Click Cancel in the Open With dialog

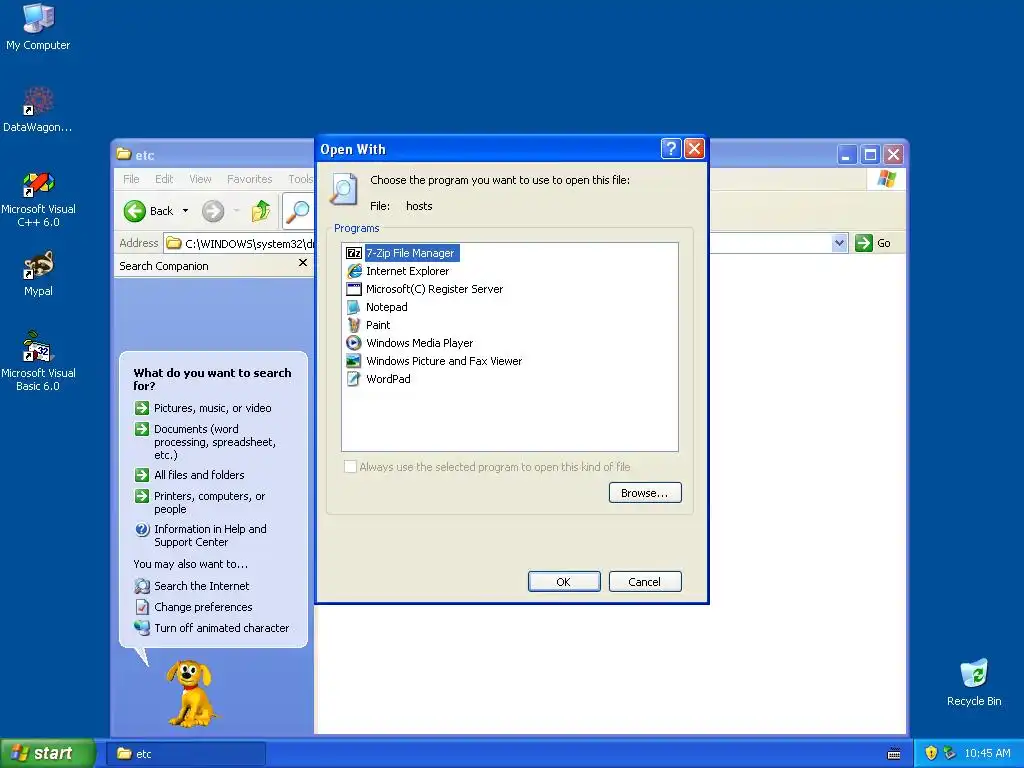tap(645, 581)
